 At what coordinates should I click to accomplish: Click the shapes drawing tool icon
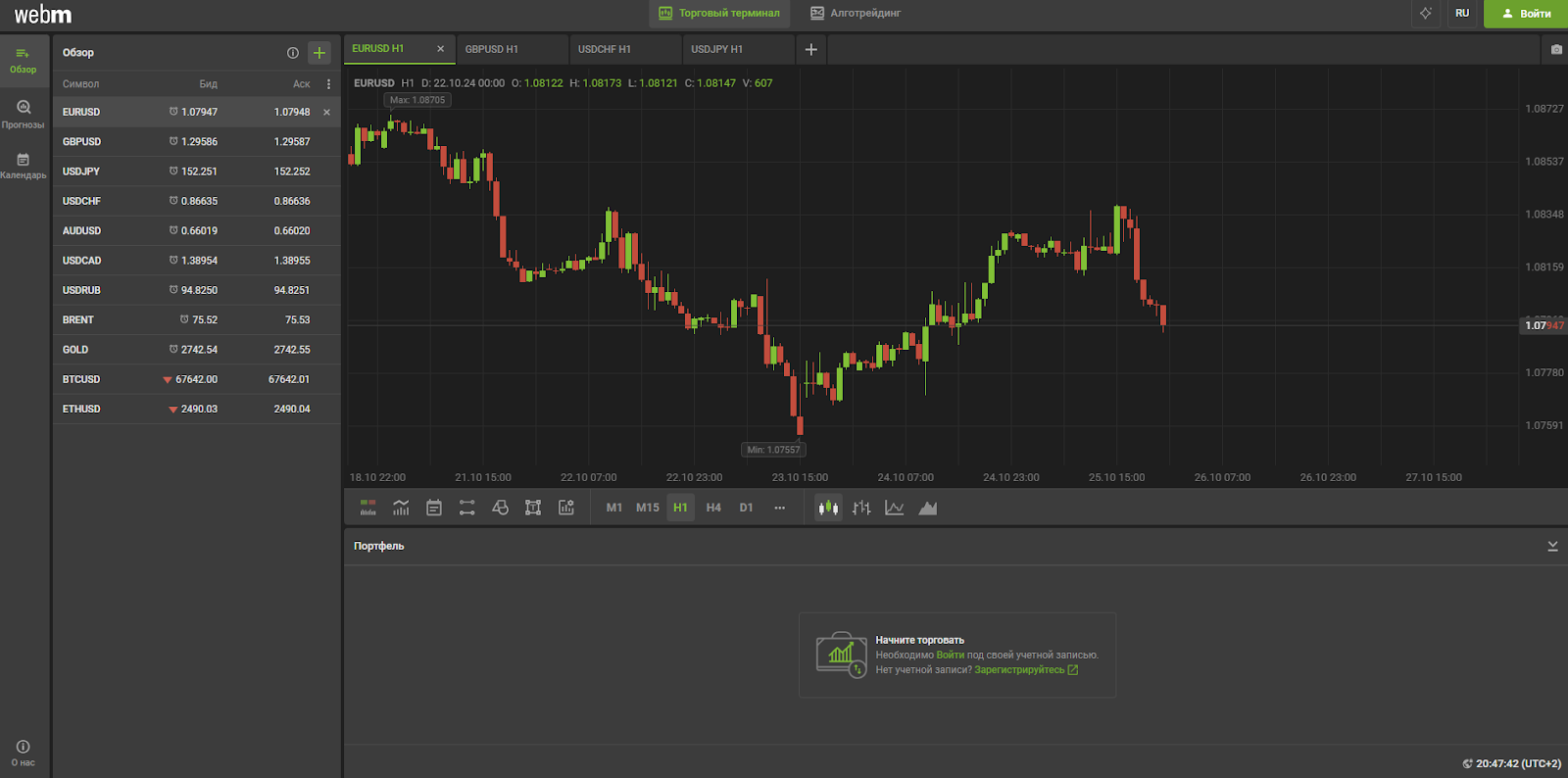coord(500,508)
